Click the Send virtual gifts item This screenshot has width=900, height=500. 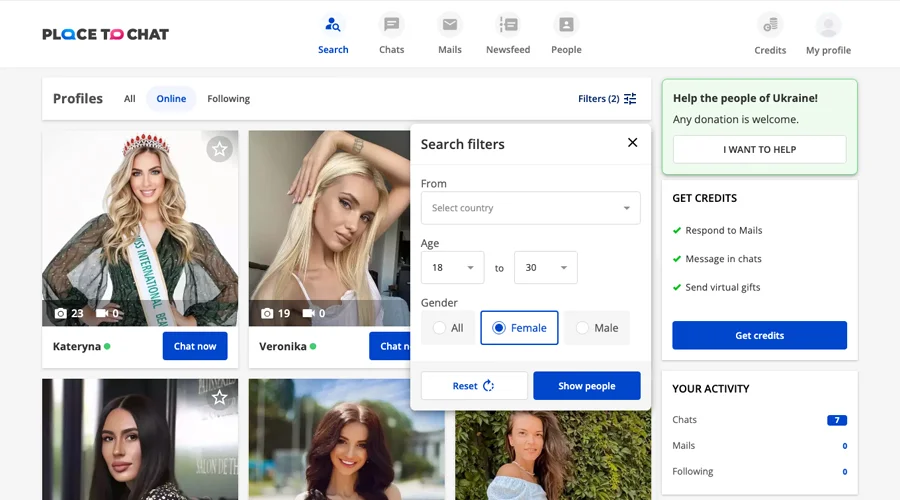716,287
